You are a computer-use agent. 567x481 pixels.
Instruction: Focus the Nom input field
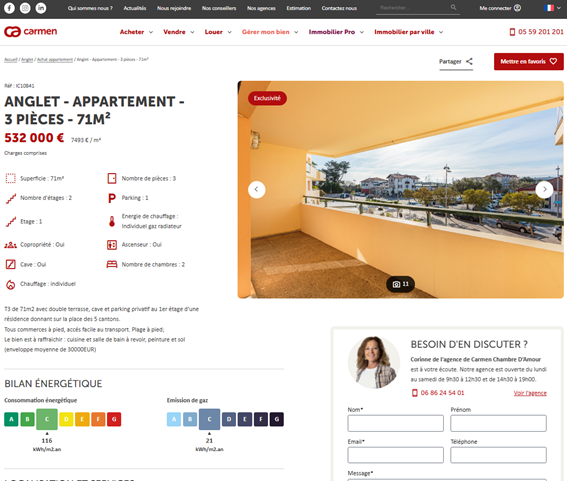click(x=395, y=423)
